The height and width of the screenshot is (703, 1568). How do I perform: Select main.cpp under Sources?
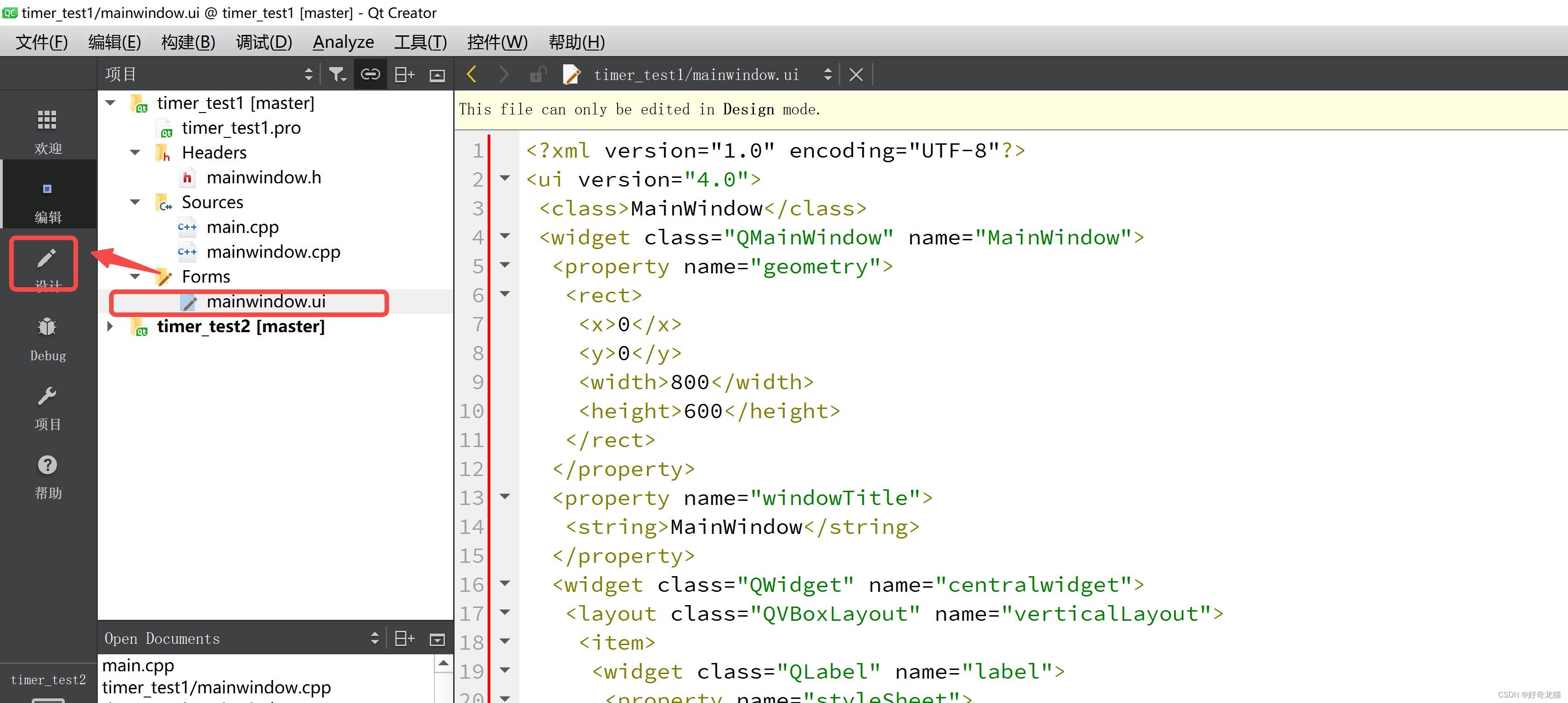[x=242, y=227]
